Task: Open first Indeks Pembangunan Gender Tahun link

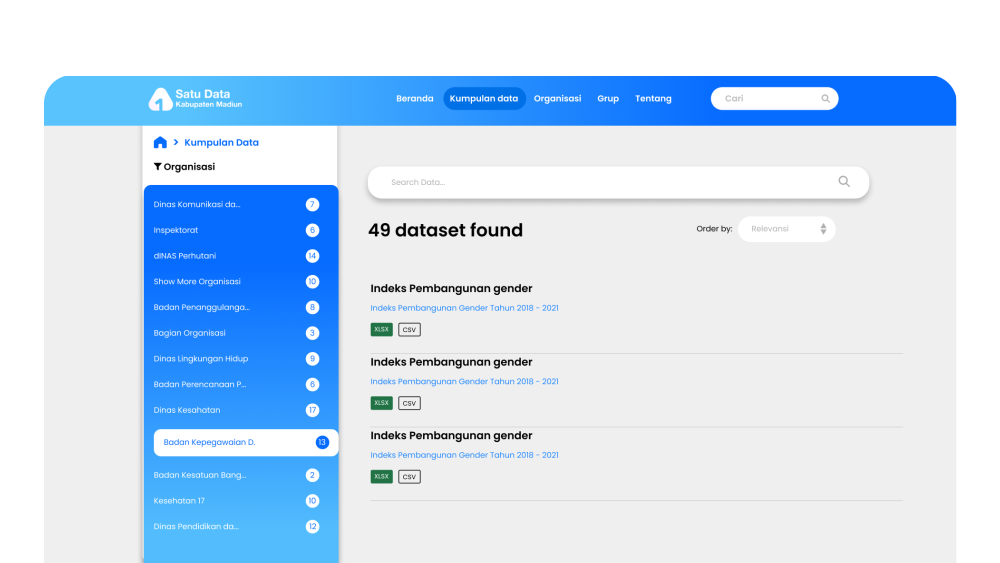Action: point(464,308)
